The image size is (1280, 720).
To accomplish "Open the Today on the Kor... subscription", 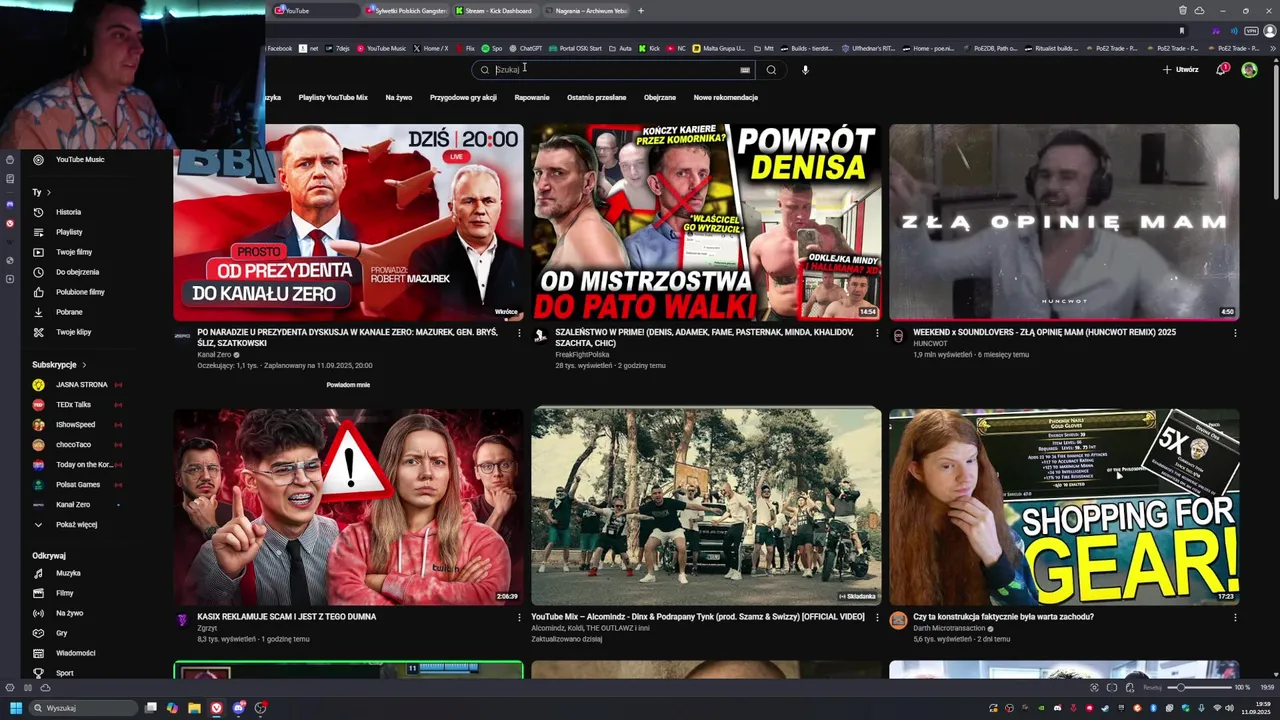I will (x=78, y=465).
